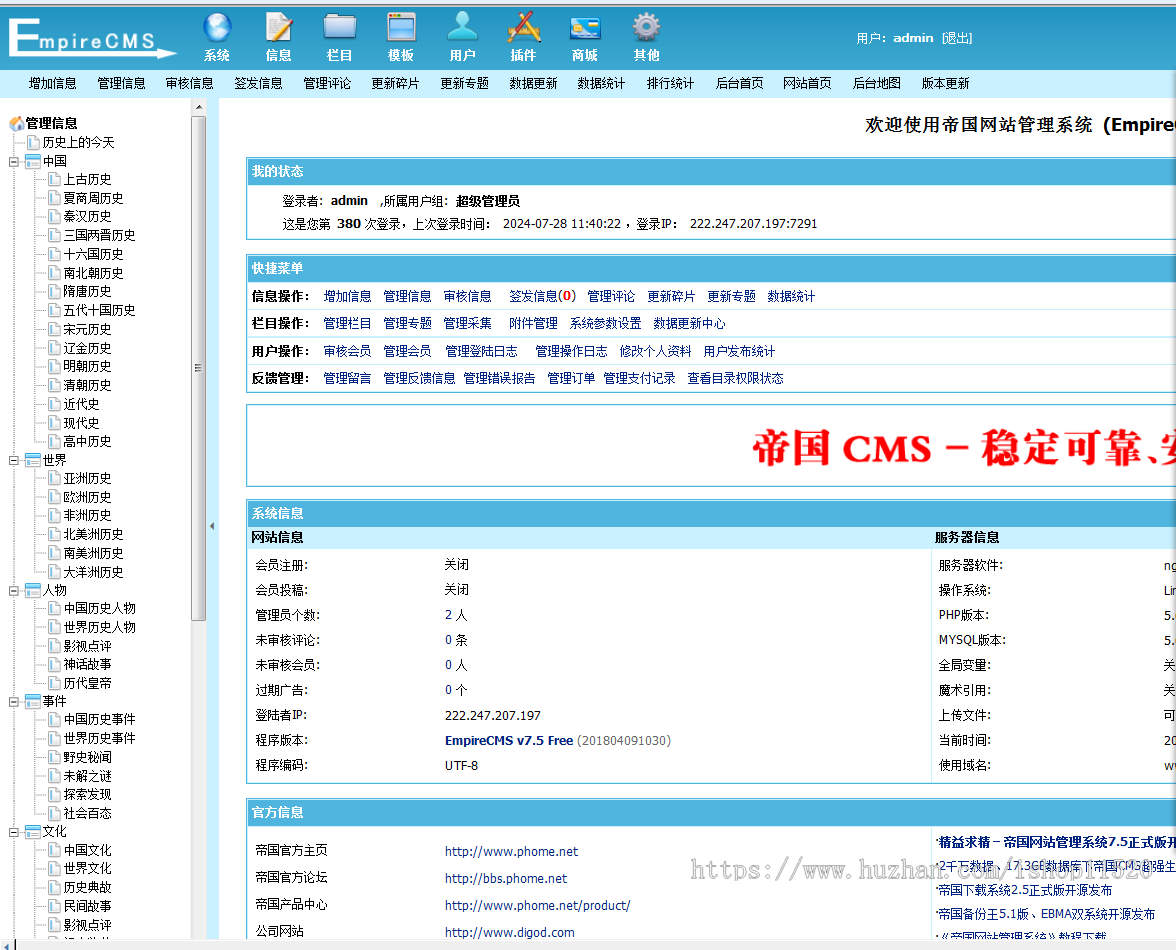Open the 商城 card icon
1176x950 pixels.
585,28
